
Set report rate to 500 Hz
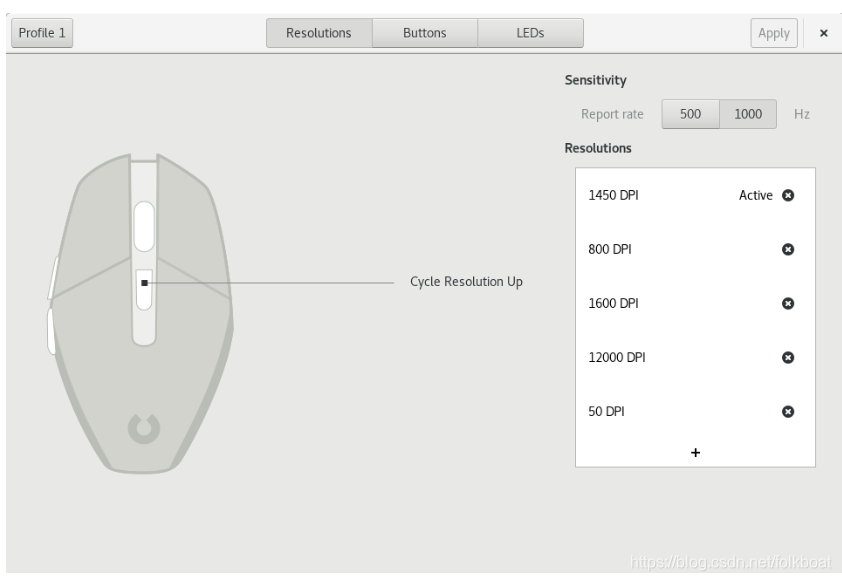pyautogui.click(x=691, y=114)
